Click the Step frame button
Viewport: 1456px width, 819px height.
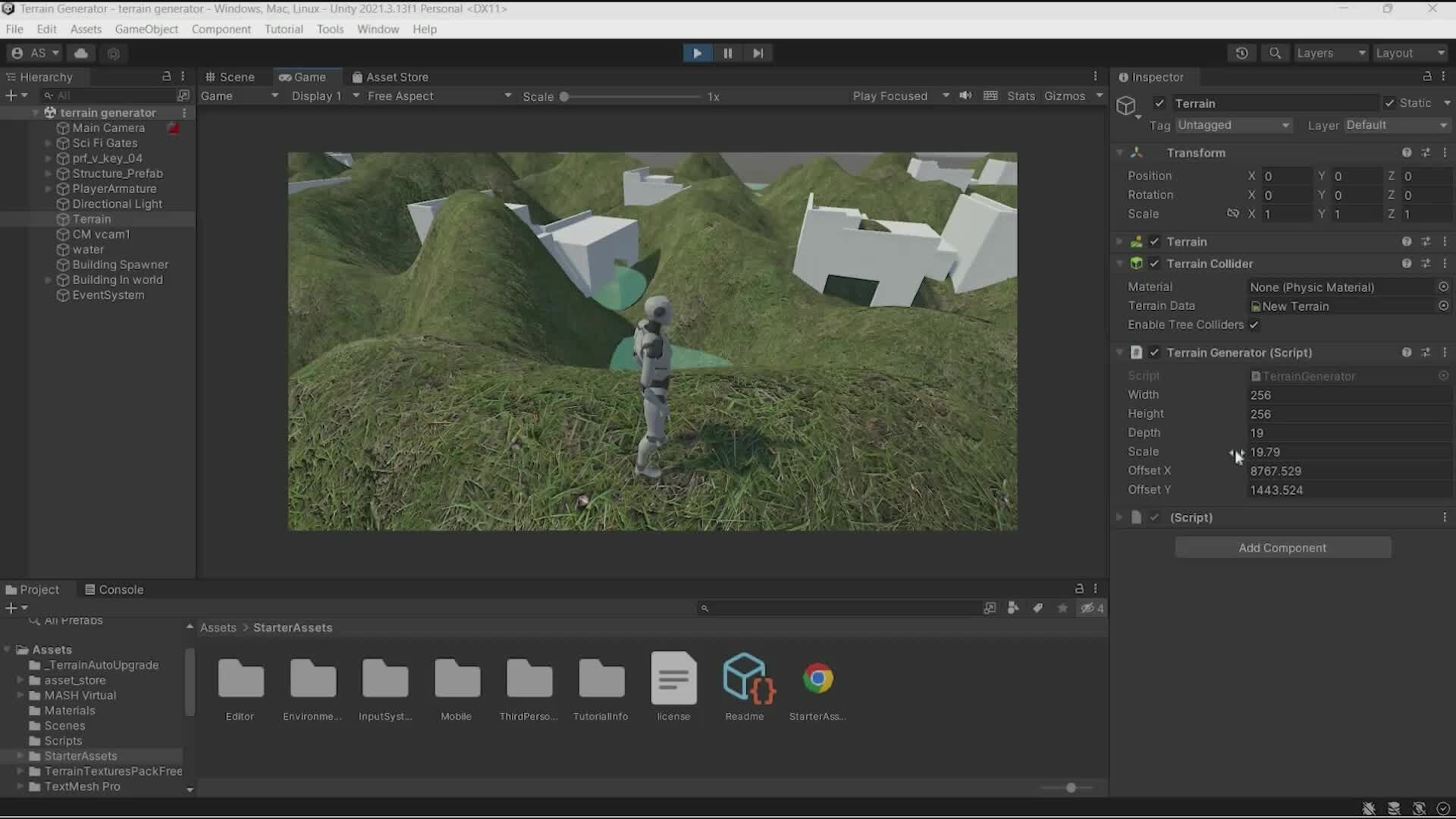(x=758, y=52)
